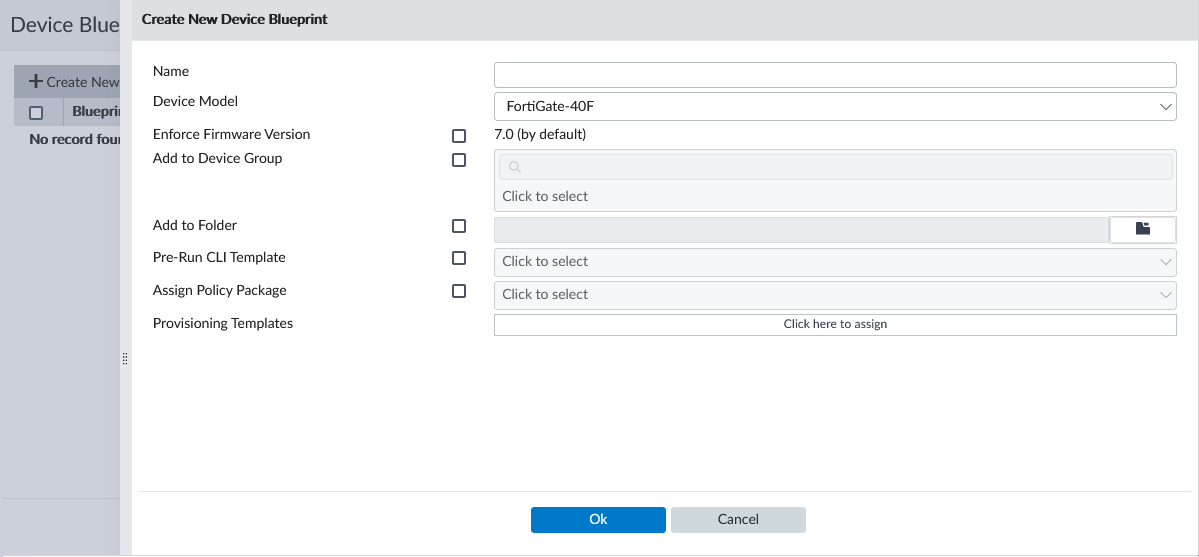Focus the Name text field
The width and height of the screenshot is (1199, 557).
835,75
